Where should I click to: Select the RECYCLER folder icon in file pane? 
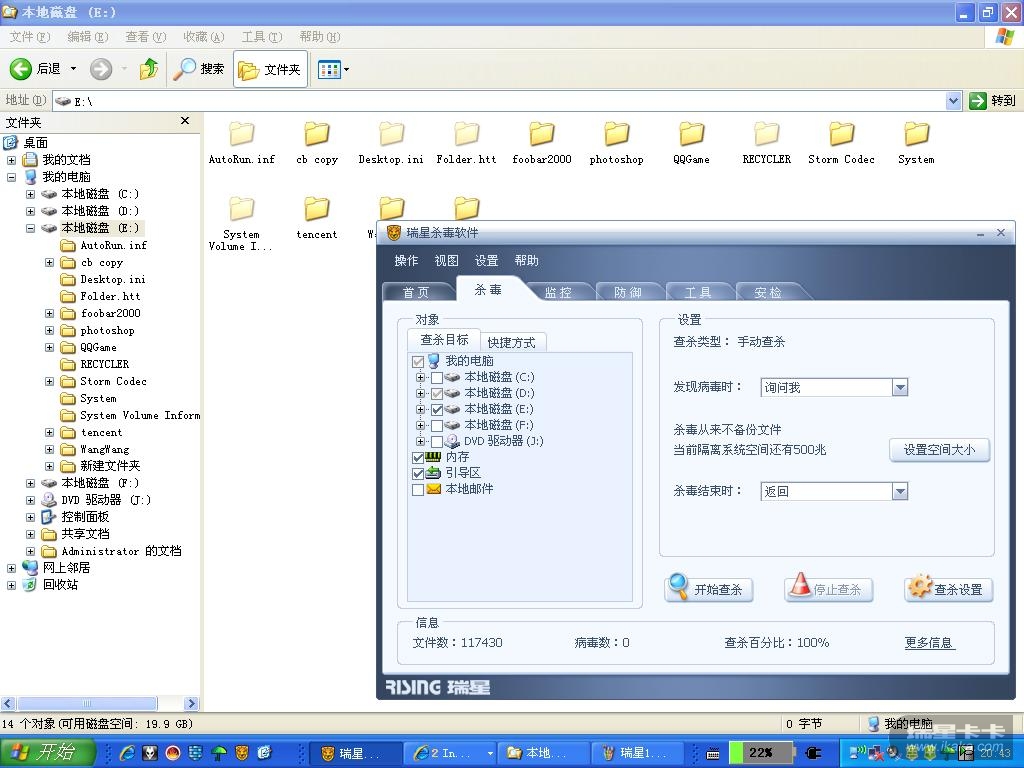(x=766, y=134)
